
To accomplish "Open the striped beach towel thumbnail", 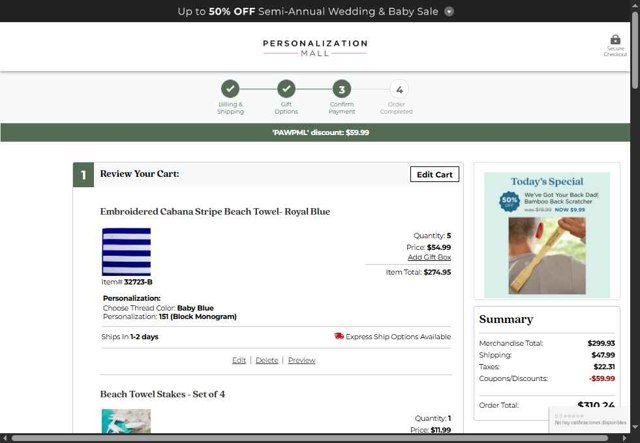I will coord(126,252).
